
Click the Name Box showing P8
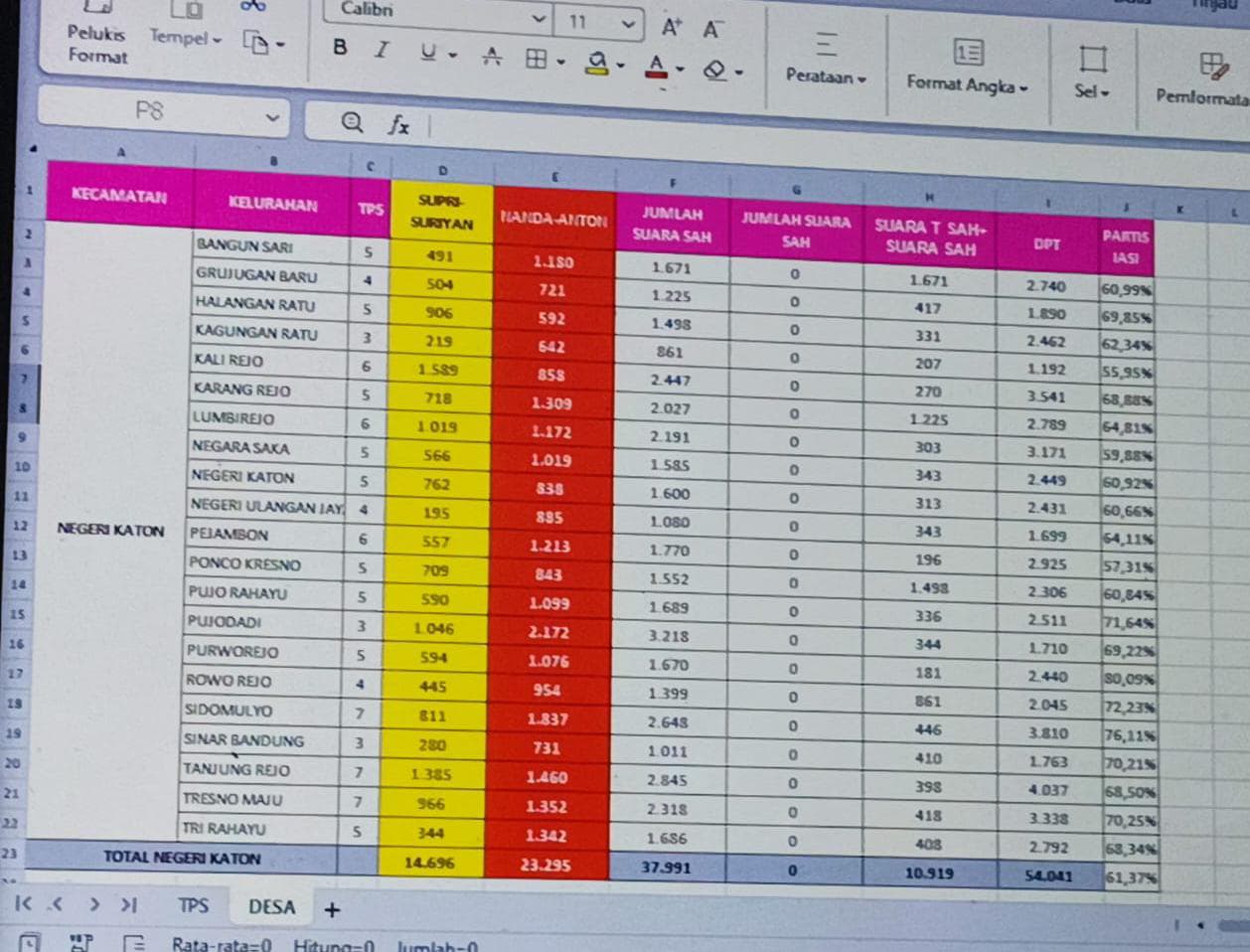pyautogui.click(x=149, y=111)
